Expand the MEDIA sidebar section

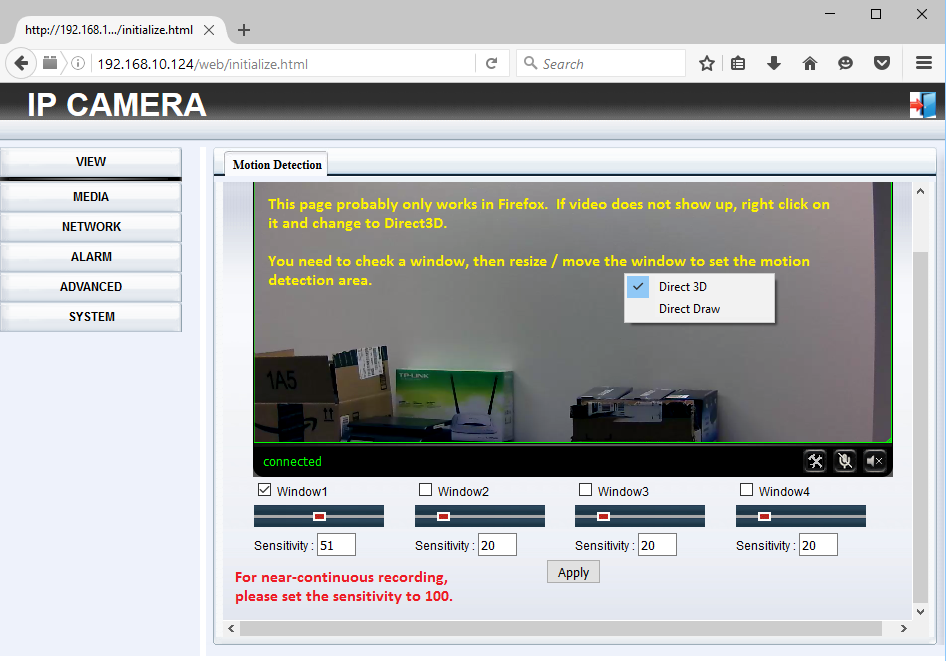point(91,197)
